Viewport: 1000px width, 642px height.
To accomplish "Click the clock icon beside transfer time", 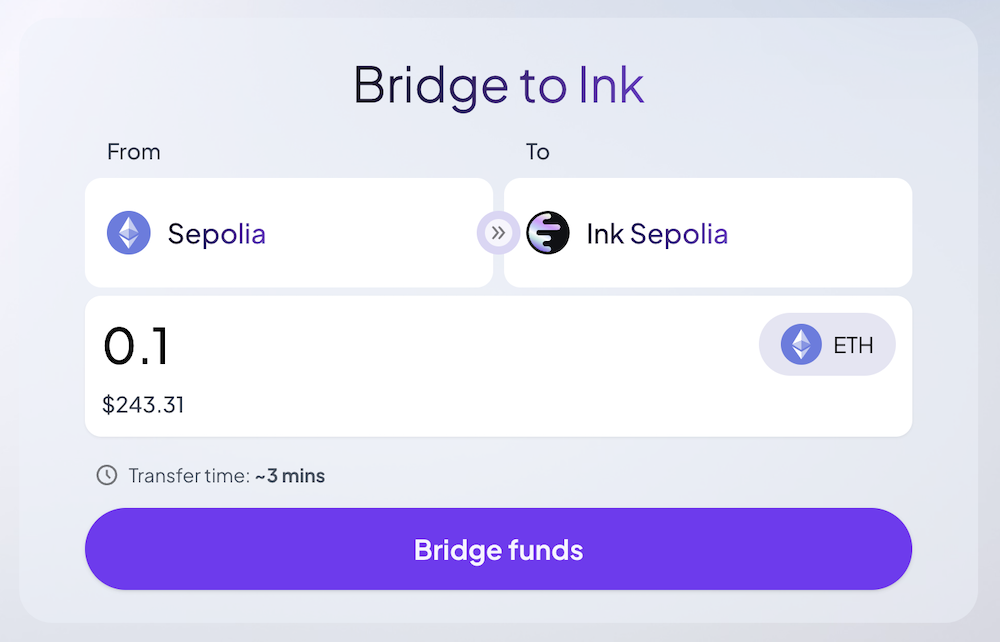I will pos(106,476).
